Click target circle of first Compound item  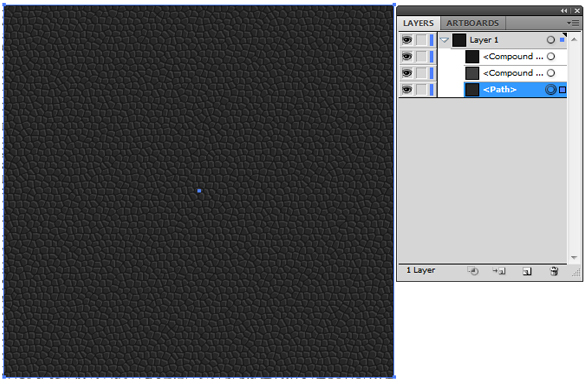(551, 57)
